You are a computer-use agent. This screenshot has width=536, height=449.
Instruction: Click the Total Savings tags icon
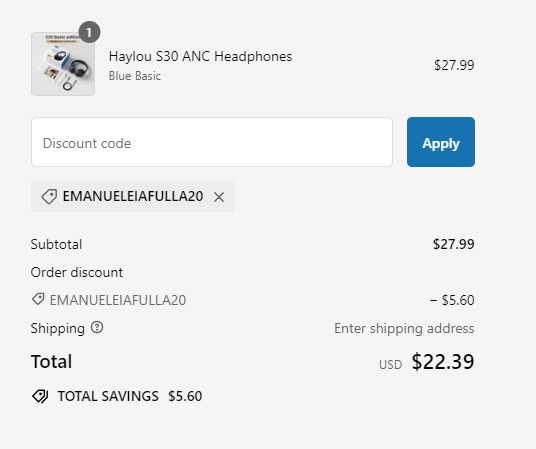pos(40,396)
